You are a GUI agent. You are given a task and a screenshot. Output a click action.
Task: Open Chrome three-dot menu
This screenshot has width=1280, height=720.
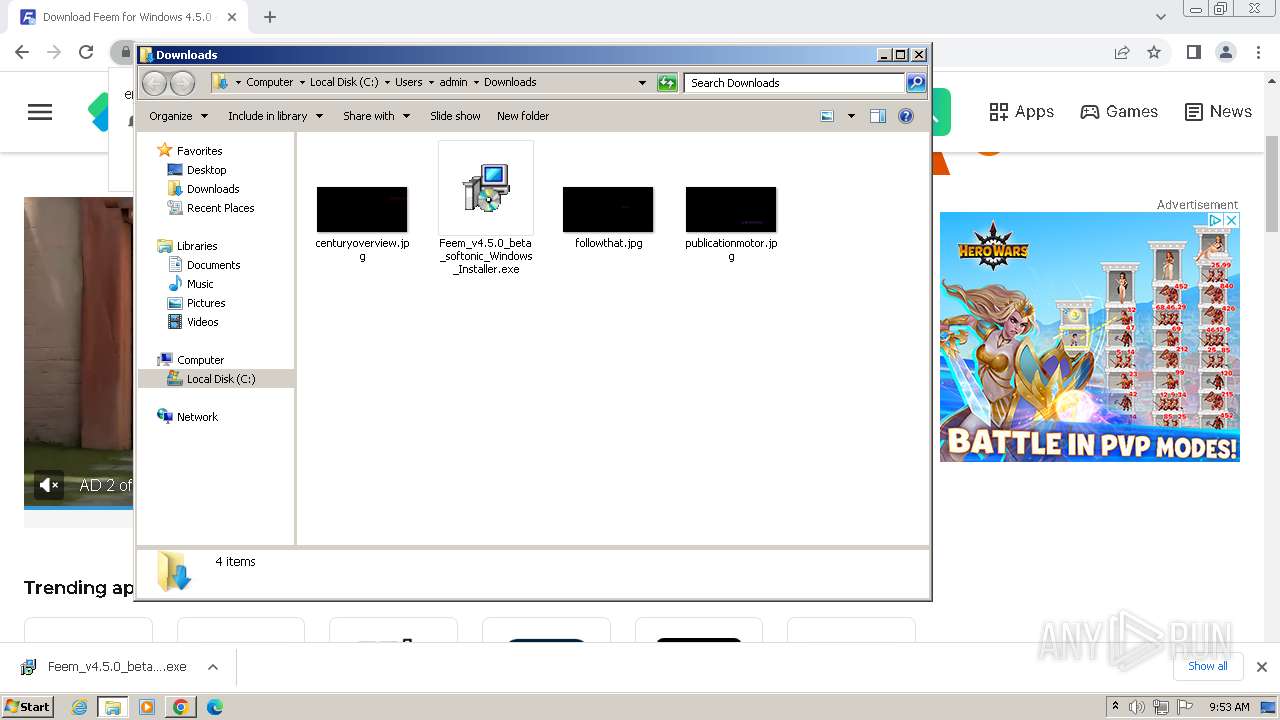tap(1256, 52)
